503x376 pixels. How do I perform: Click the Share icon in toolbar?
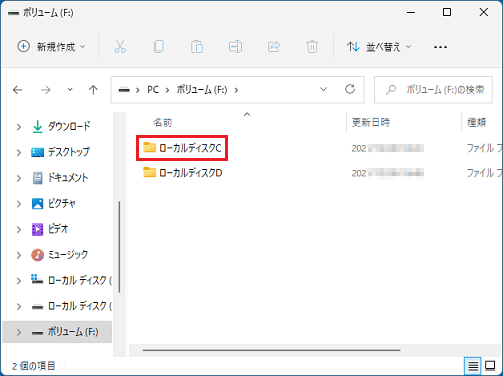[274, 47]
